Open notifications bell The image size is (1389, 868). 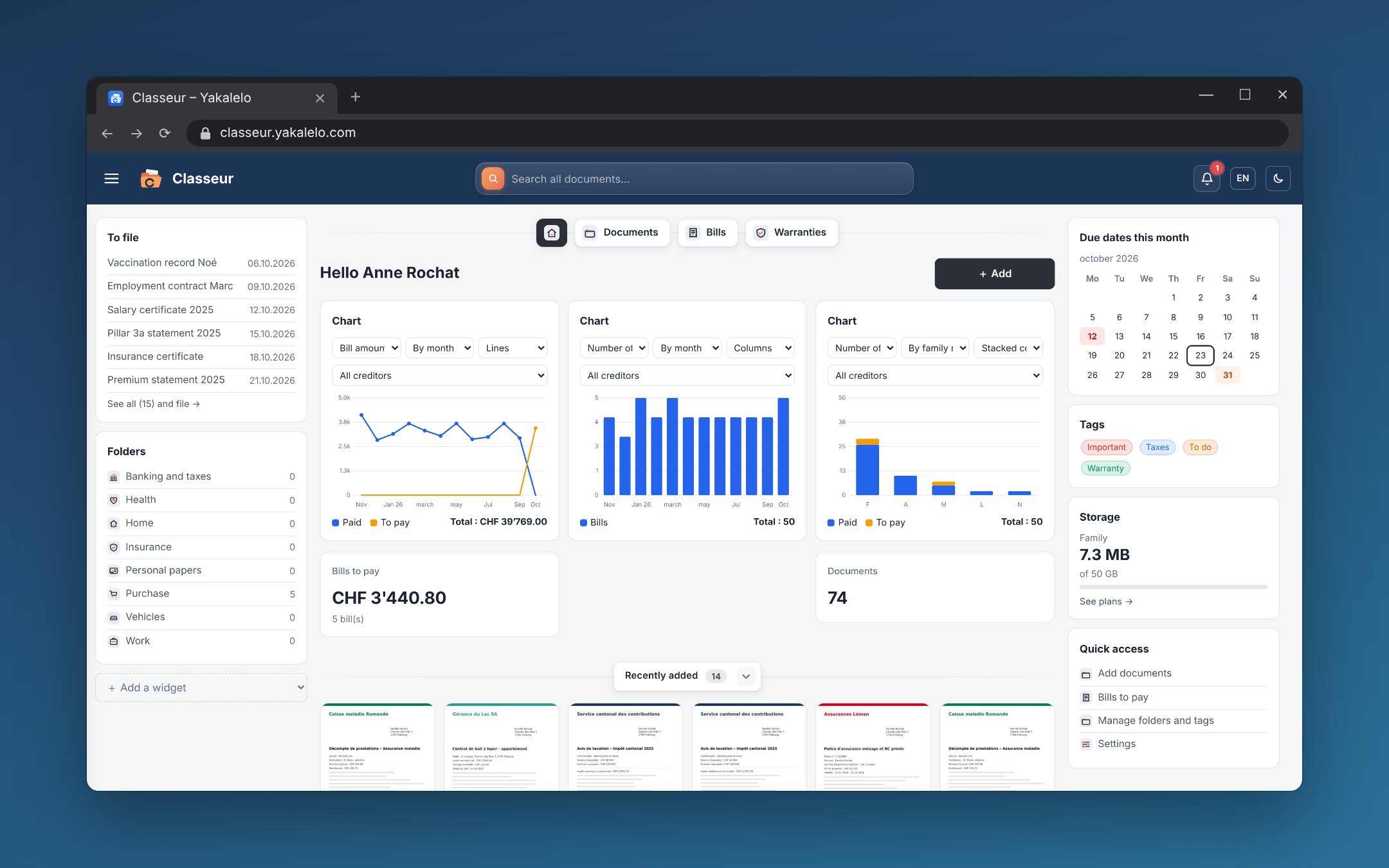click(x=1206, y=179)
